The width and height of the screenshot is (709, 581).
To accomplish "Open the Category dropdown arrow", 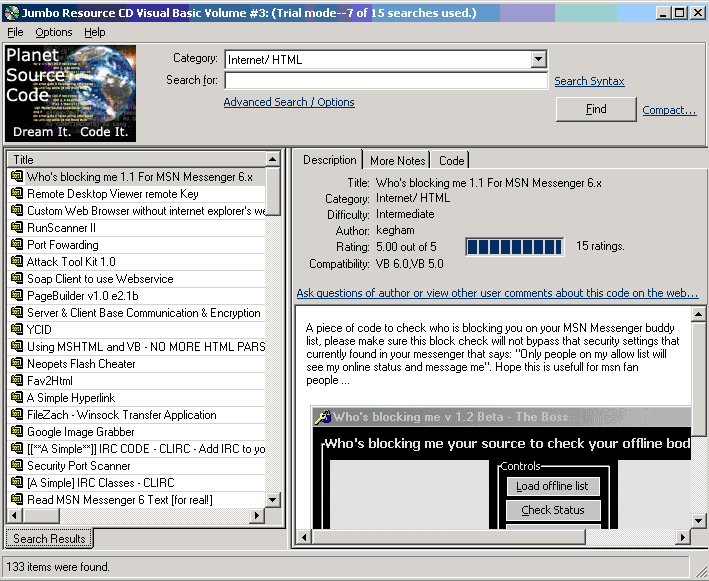I will (x=538, y=59).
